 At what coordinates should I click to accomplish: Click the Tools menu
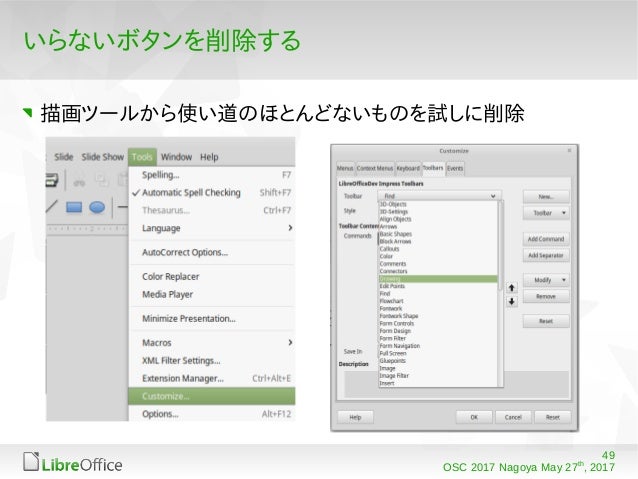click(x=142, y=157)
